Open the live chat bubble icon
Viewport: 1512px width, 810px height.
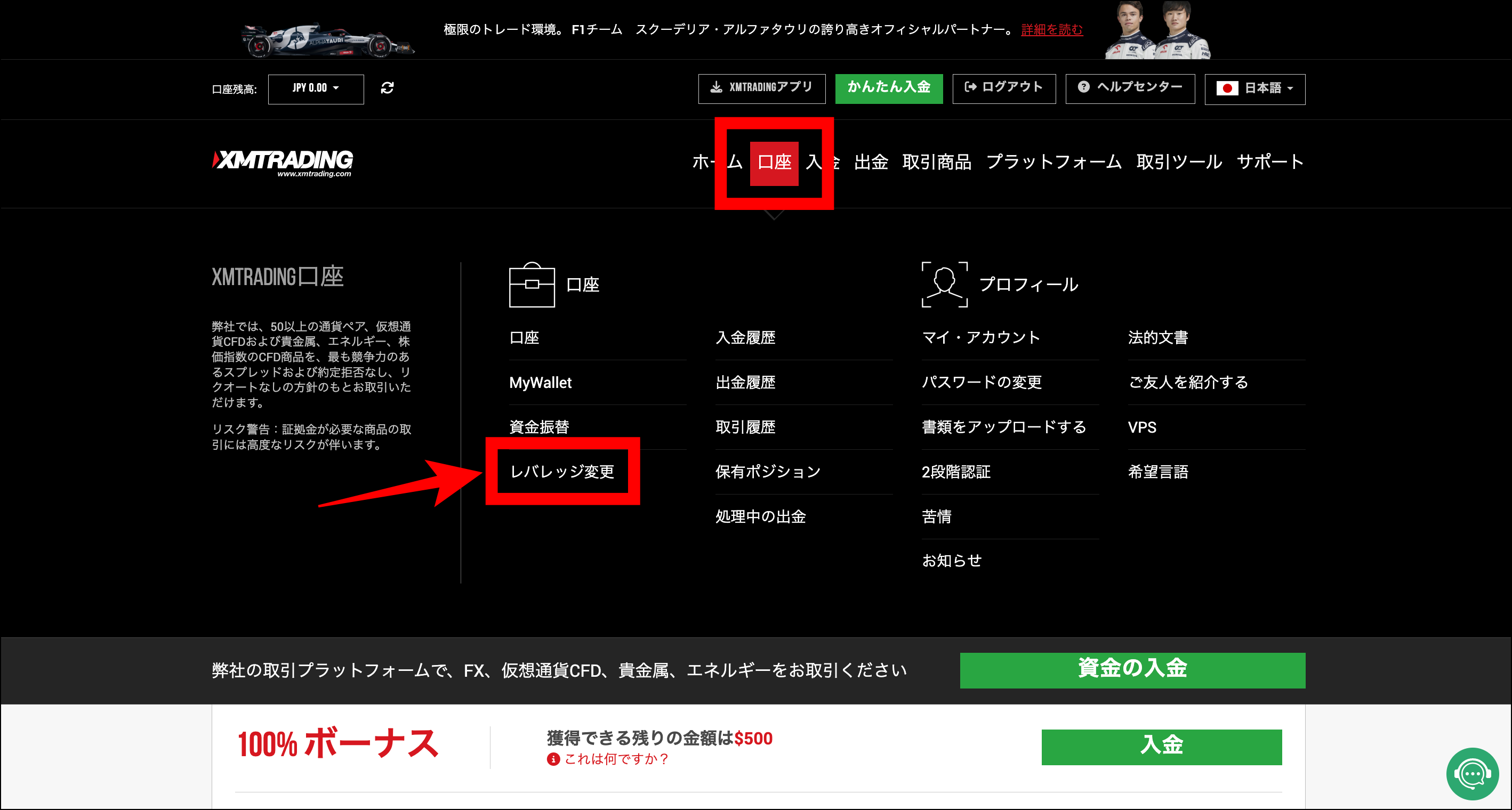click(1473, 774)
